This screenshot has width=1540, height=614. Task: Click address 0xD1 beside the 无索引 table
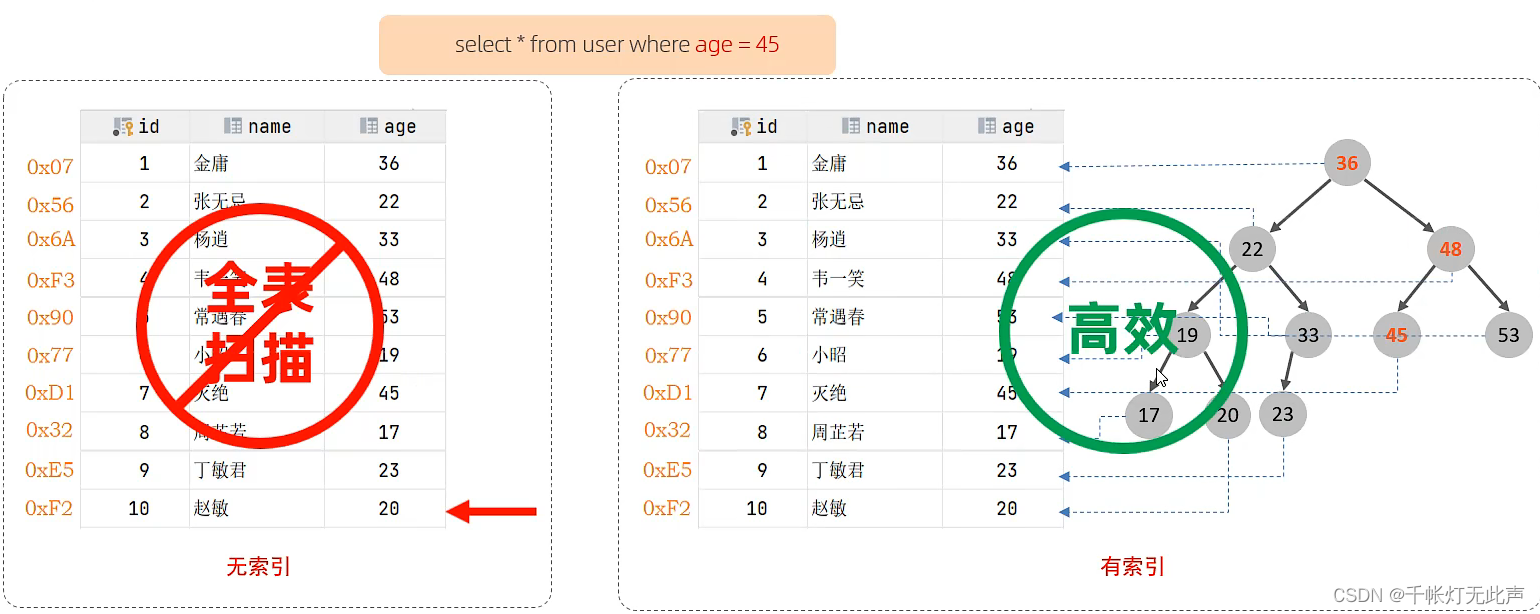click(50, 393)
